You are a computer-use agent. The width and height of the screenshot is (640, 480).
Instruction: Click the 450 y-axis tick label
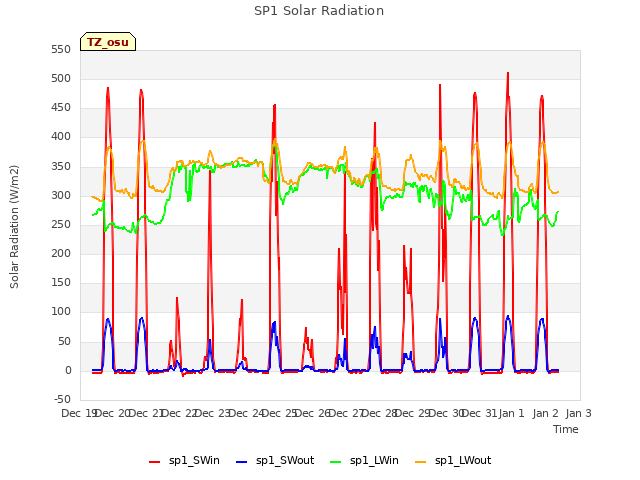(x=61, y=108)
